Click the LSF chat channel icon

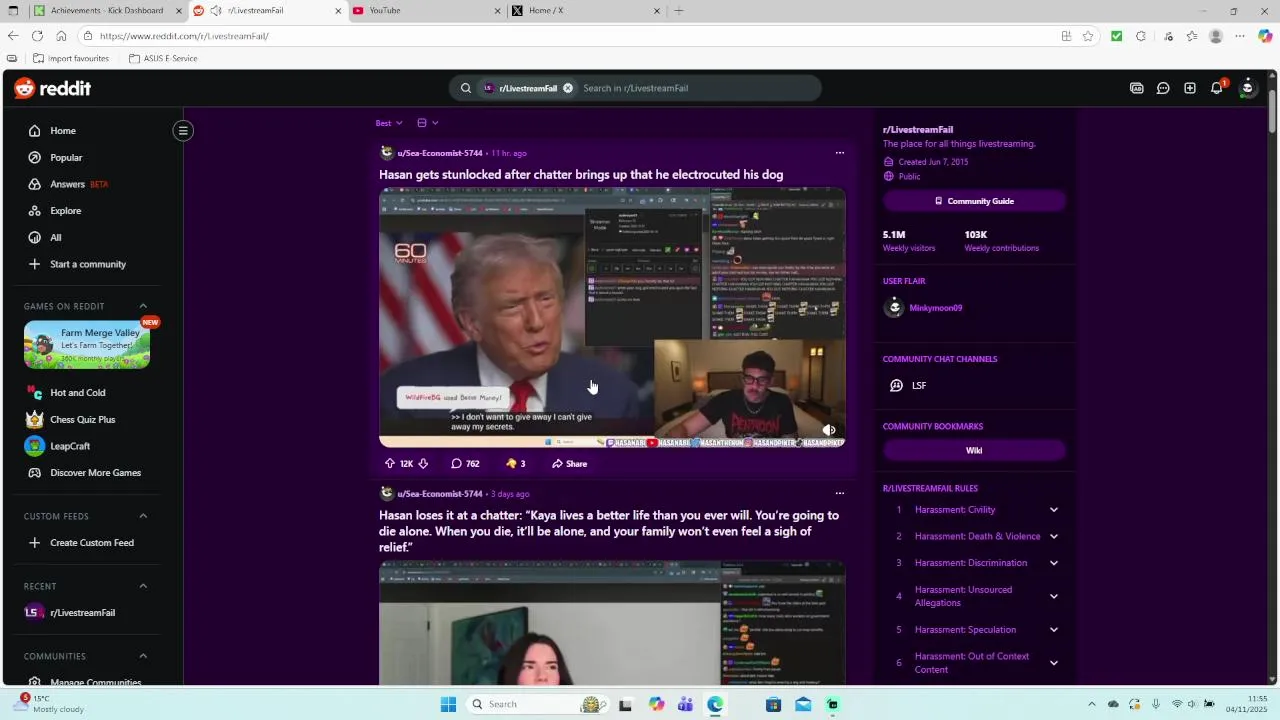[896, 385]
